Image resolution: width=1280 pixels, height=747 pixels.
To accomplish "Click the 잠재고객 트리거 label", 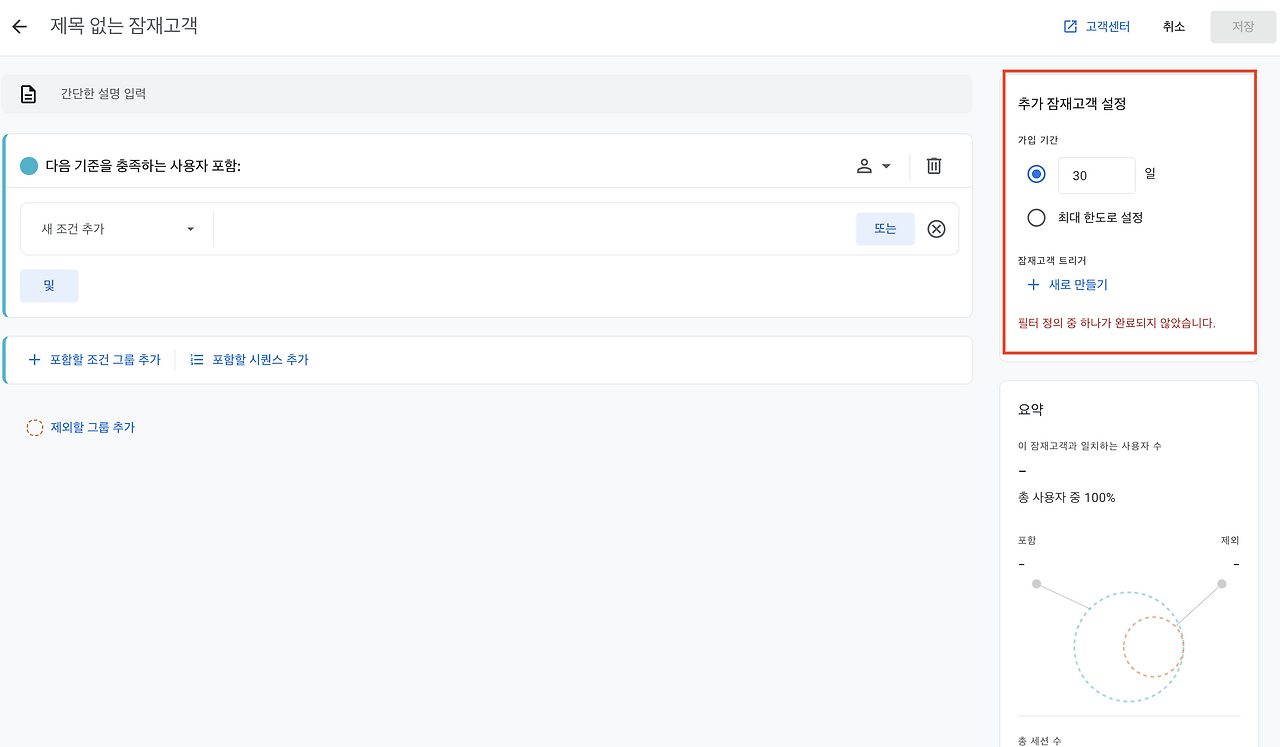I will pyautogui.click(x=1051, y=260).
